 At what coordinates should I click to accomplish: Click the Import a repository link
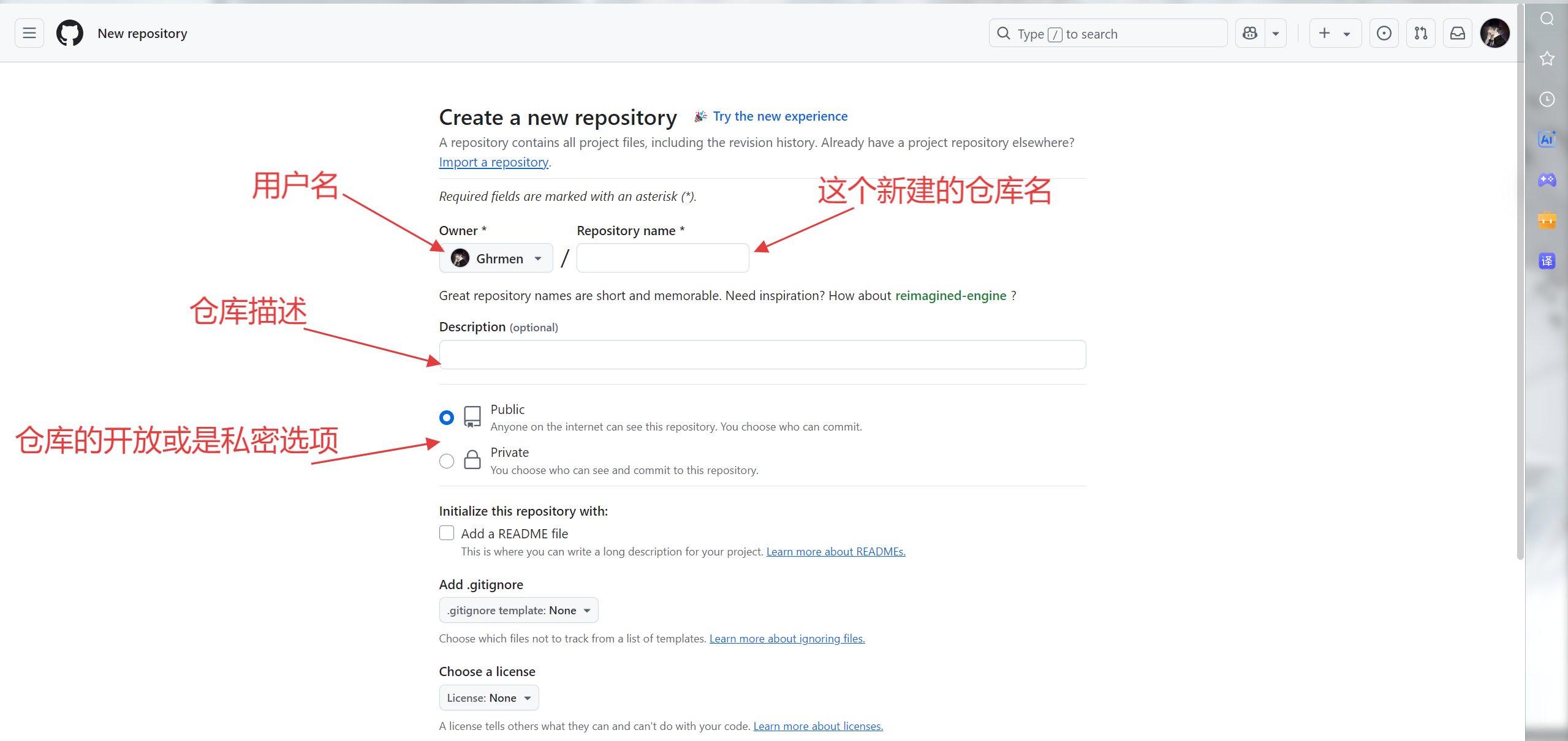point(493,162)
